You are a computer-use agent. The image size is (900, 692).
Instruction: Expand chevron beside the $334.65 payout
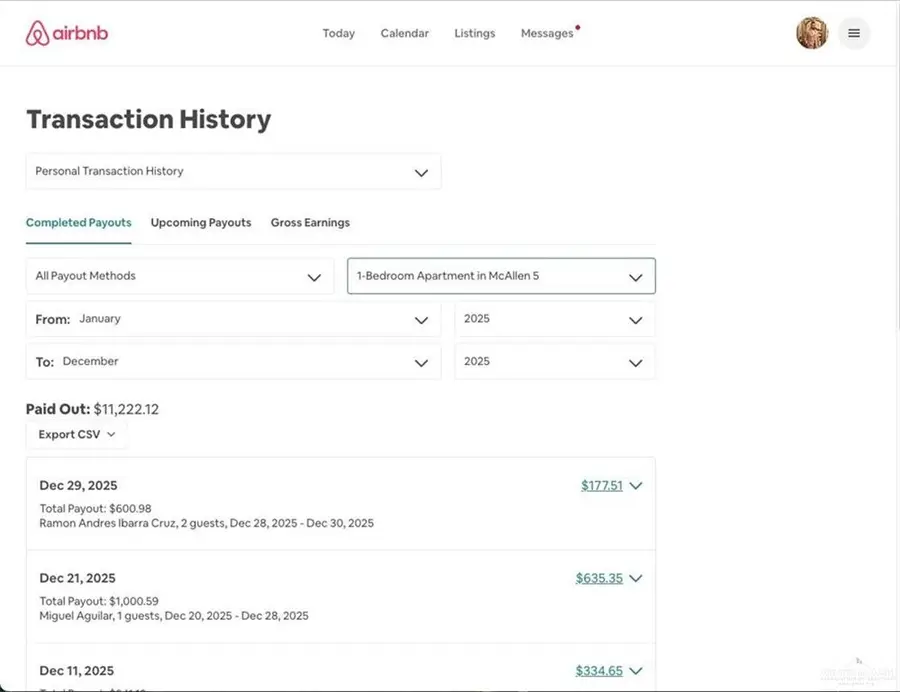point(635,671)
